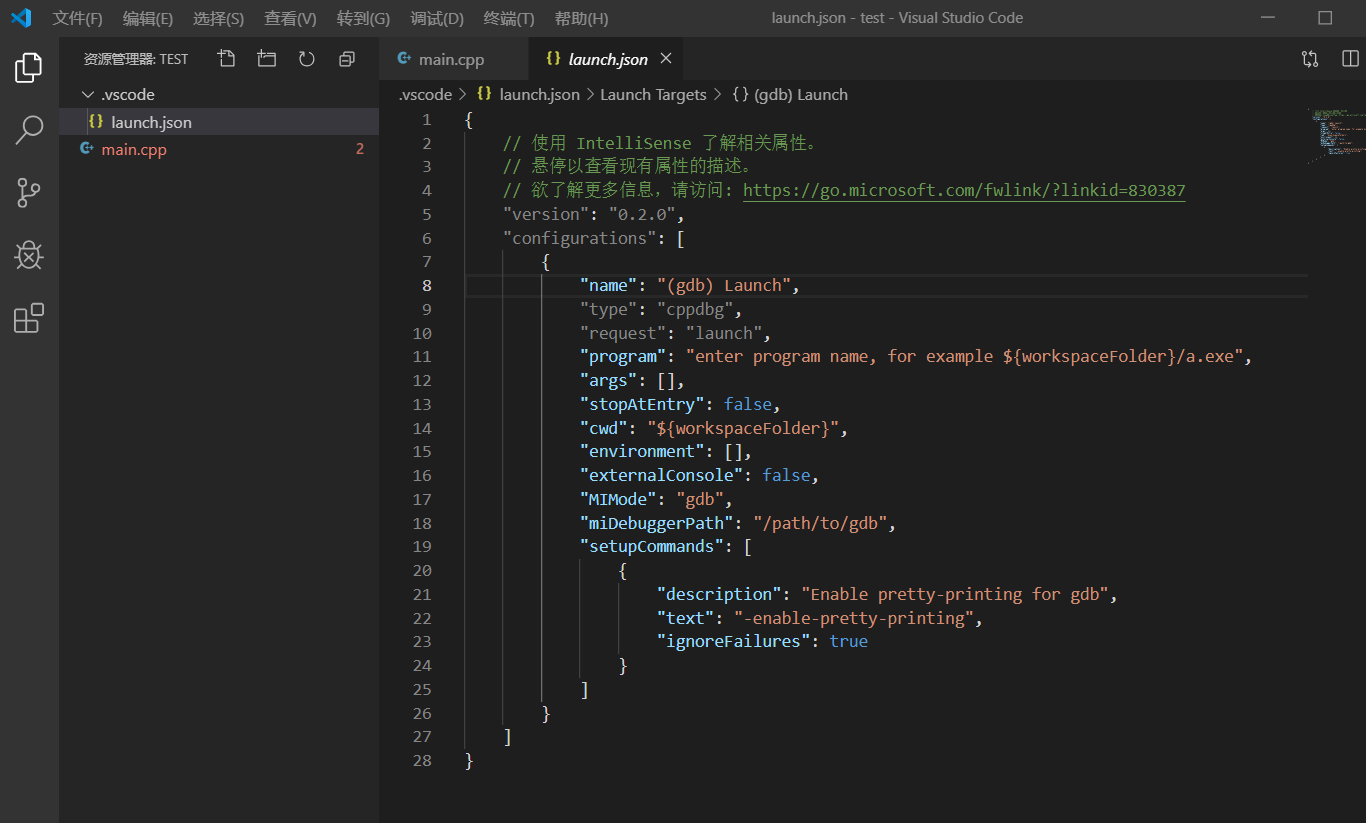Click the editor minimap preview
Screen dimensions: 1366x823
(1335, 135)
